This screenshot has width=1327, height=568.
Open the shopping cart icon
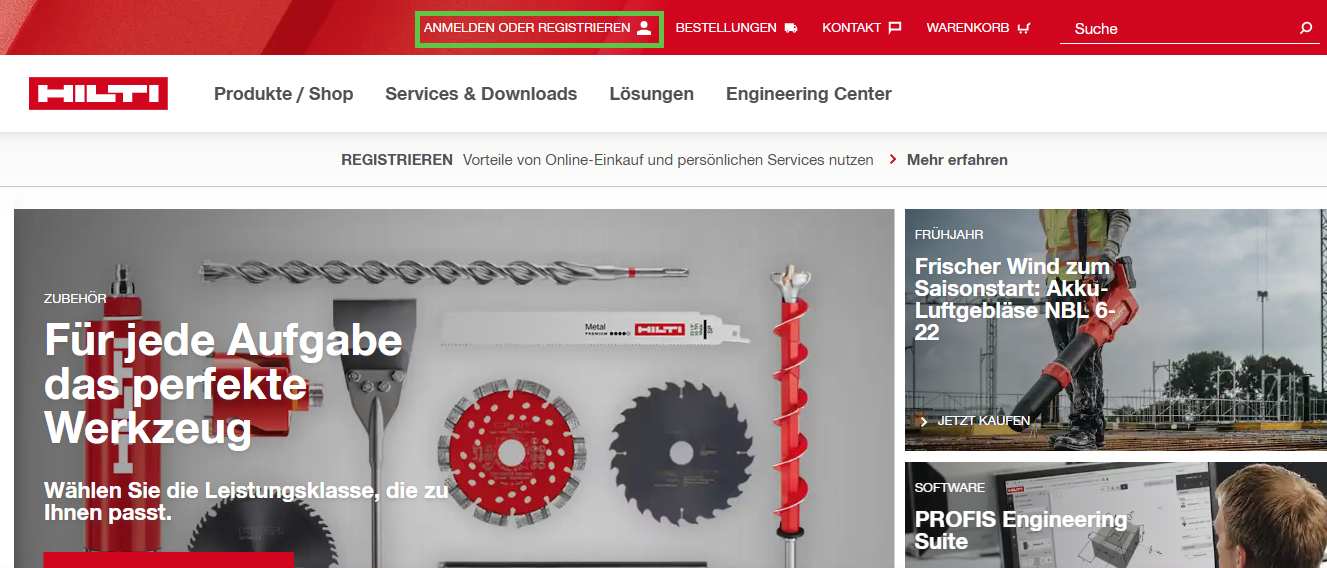click(x=1023, y=28)
